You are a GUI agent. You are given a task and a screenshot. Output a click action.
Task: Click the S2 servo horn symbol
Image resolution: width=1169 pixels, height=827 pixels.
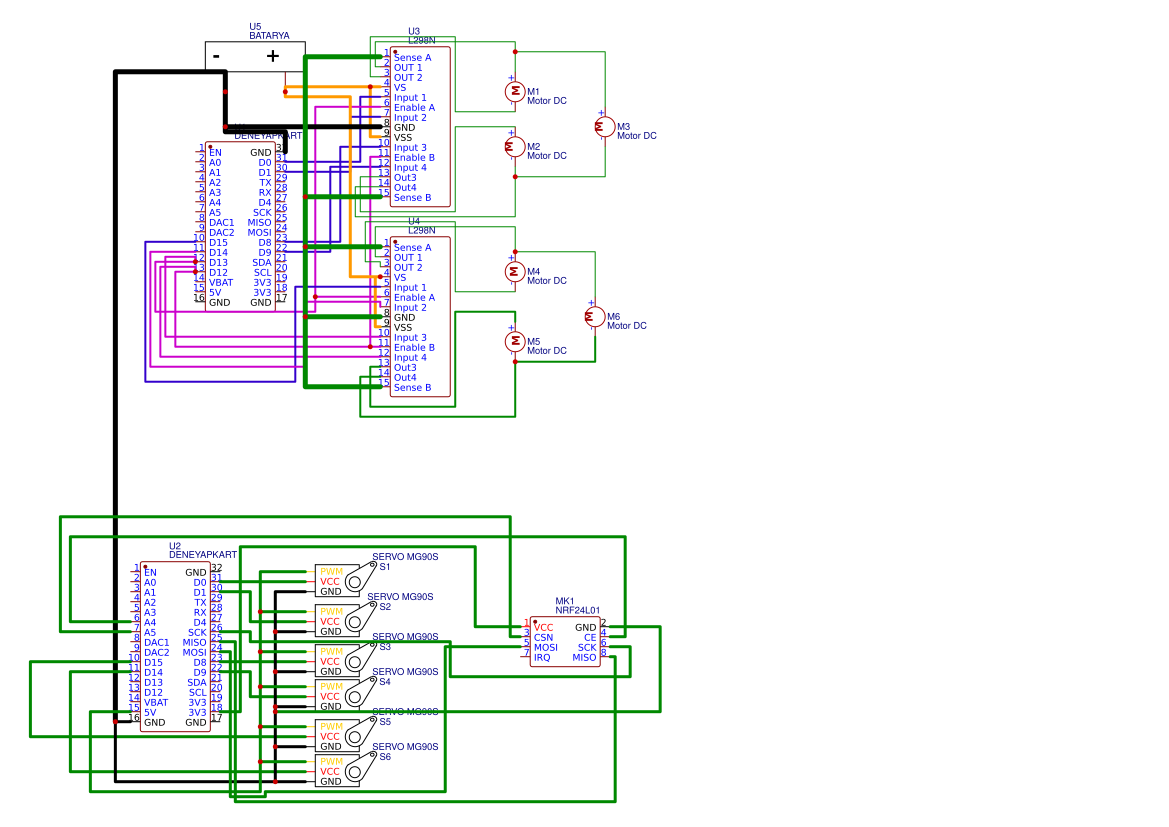361,617
